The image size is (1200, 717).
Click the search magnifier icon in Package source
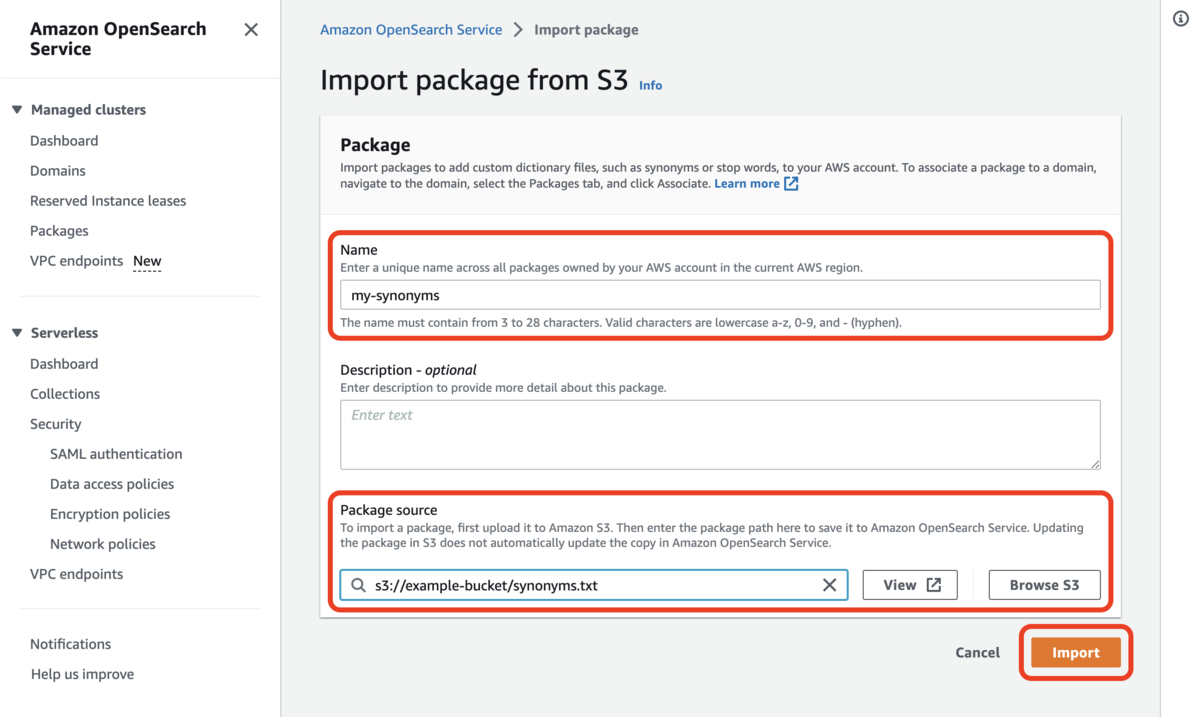358,585
